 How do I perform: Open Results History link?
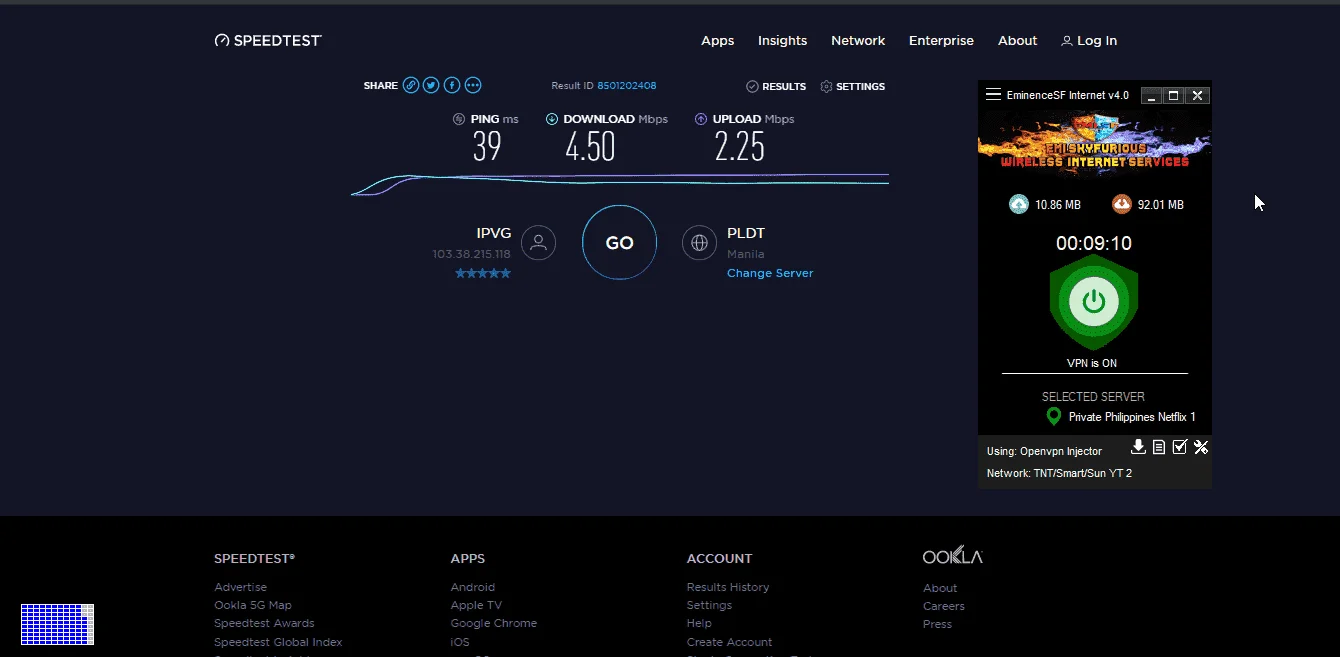(728, 587)
